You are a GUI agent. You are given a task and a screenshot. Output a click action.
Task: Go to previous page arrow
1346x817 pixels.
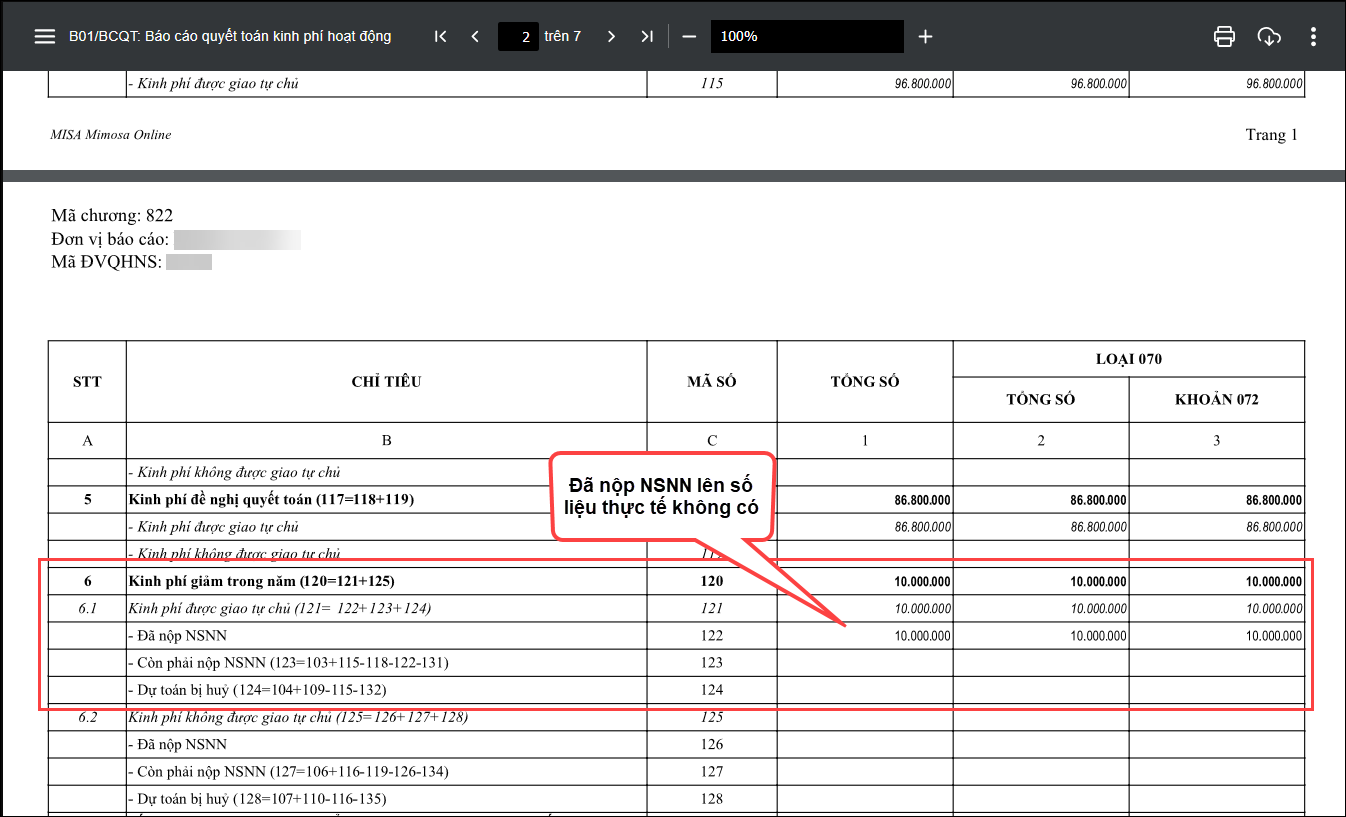(475, 36)
